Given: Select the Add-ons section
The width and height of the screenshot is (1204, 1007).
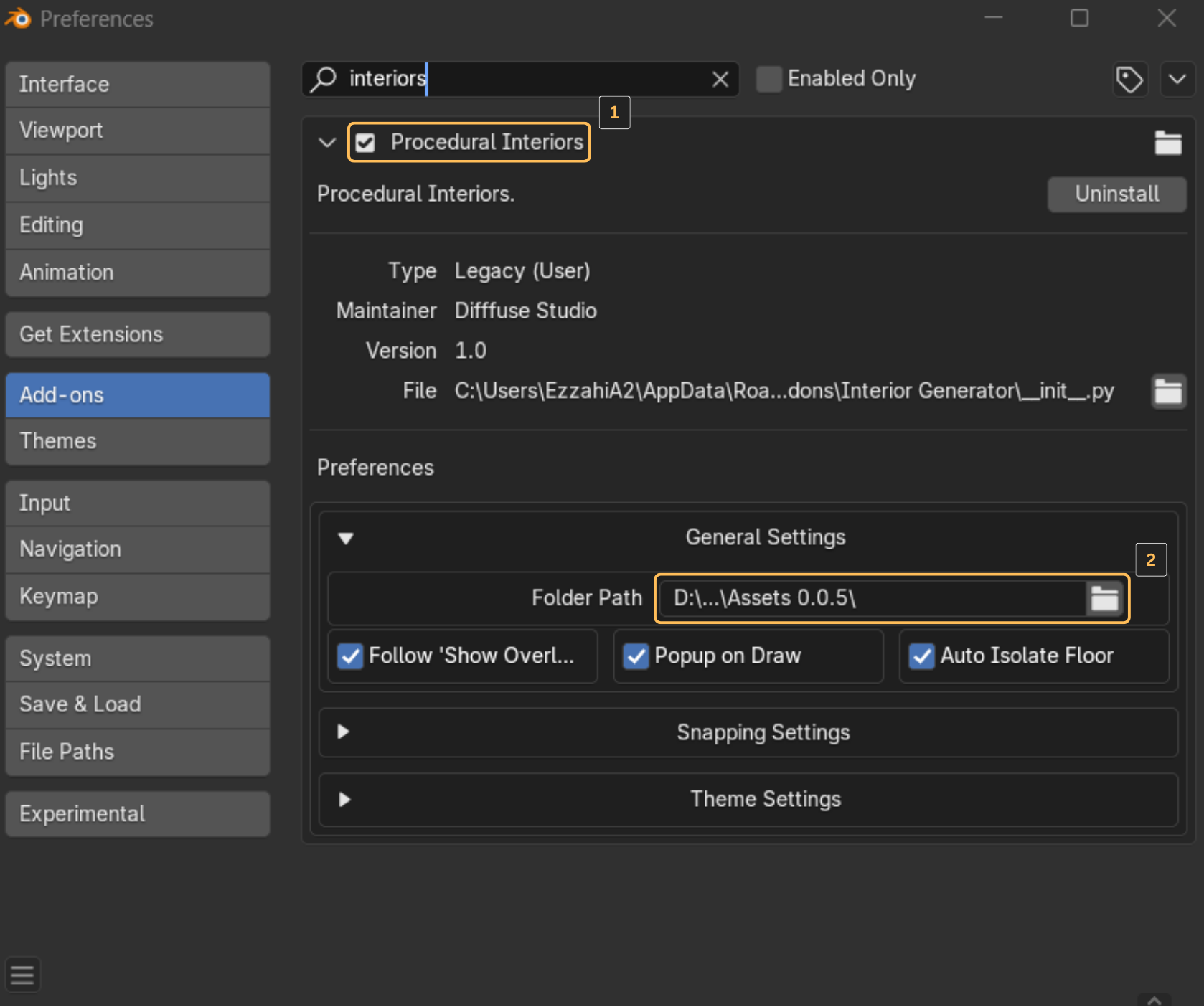Looking at the screenshot, I should (138, 395).
